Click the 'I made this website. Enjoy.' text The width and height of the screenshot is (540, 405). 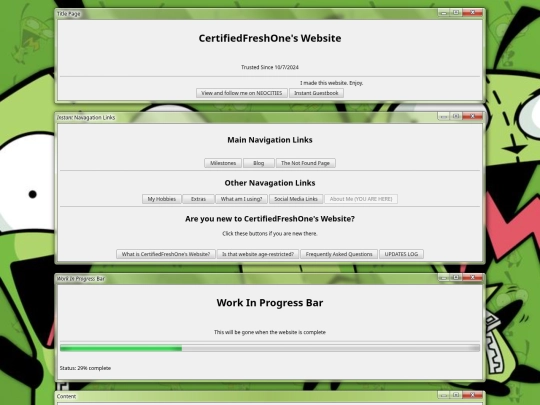pyautogui.click(x=331, y=83)
